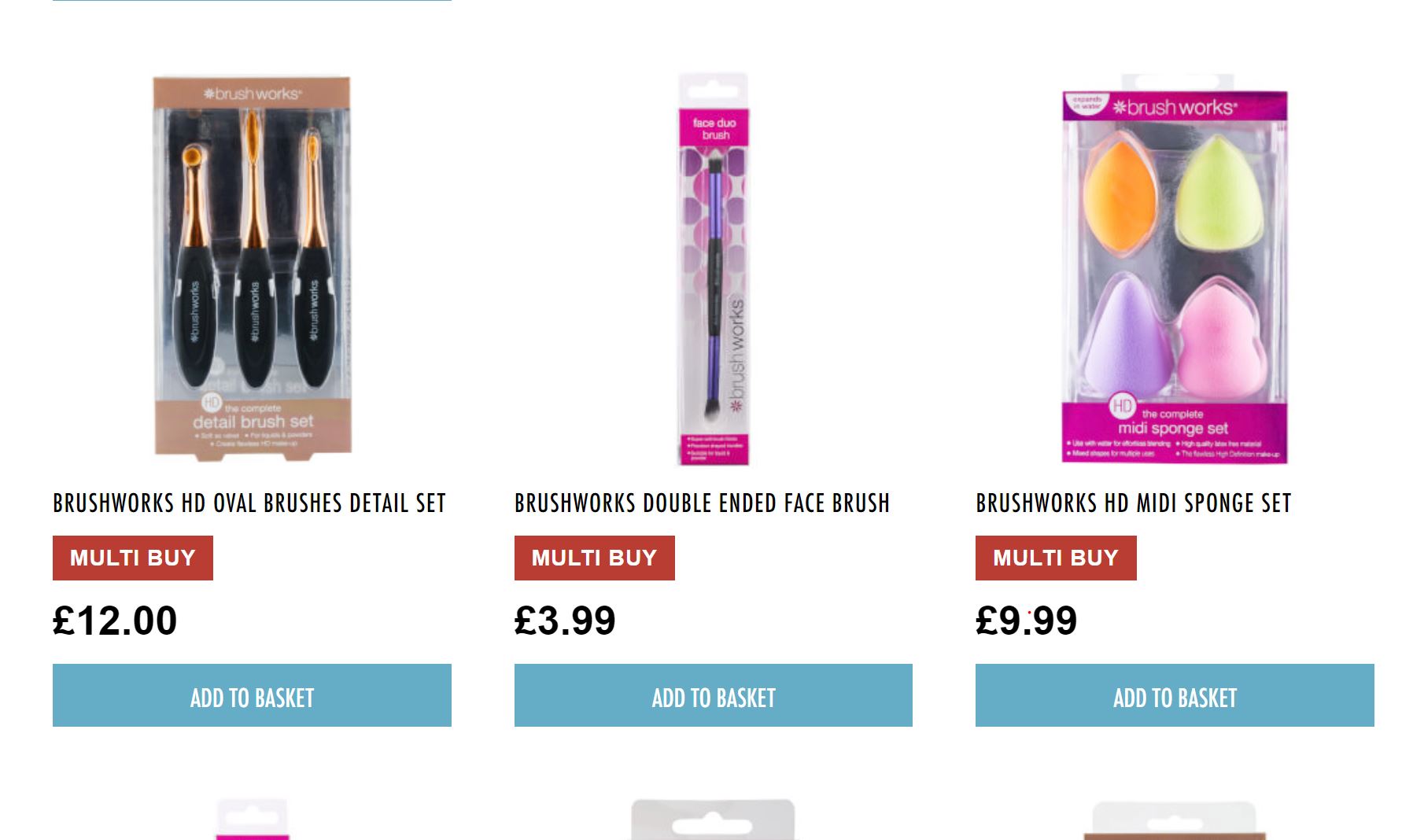Click the £9.99 price
Viewport: 1413px width, 840px height.
point(1026,621)
